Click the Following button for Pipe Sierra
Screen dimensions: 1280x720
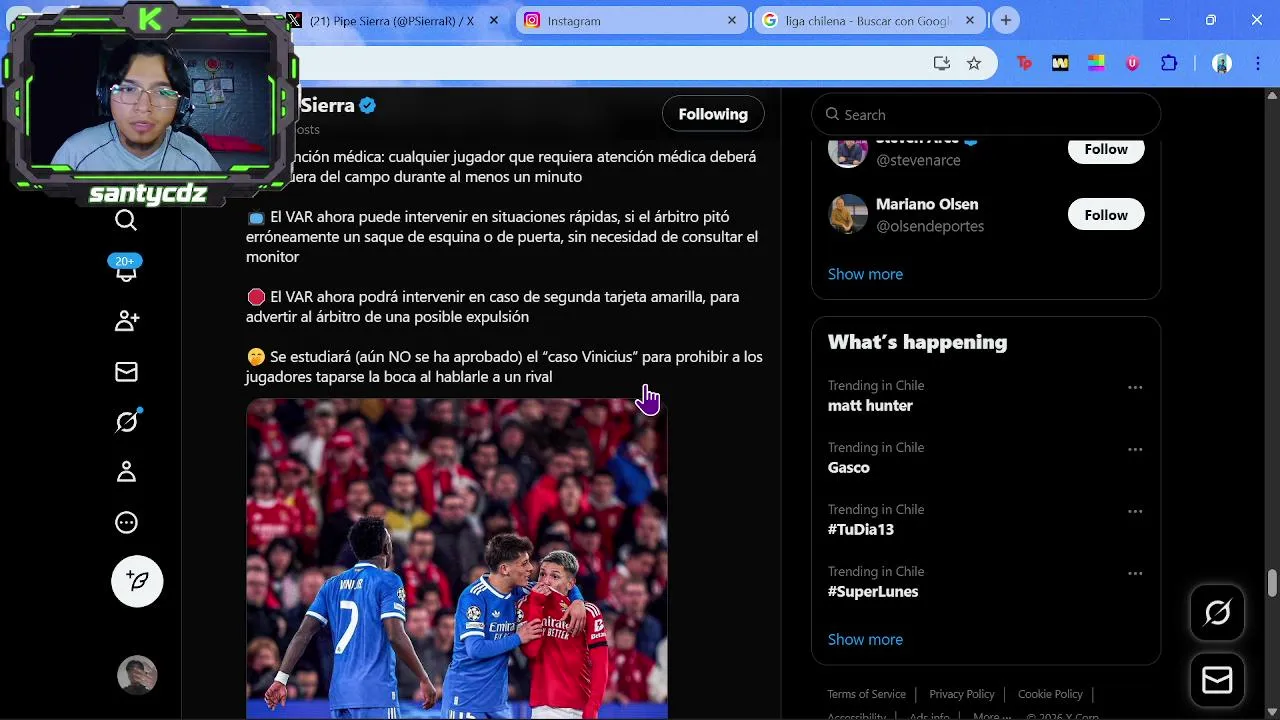pyautogui.click(x=713, y=114)
